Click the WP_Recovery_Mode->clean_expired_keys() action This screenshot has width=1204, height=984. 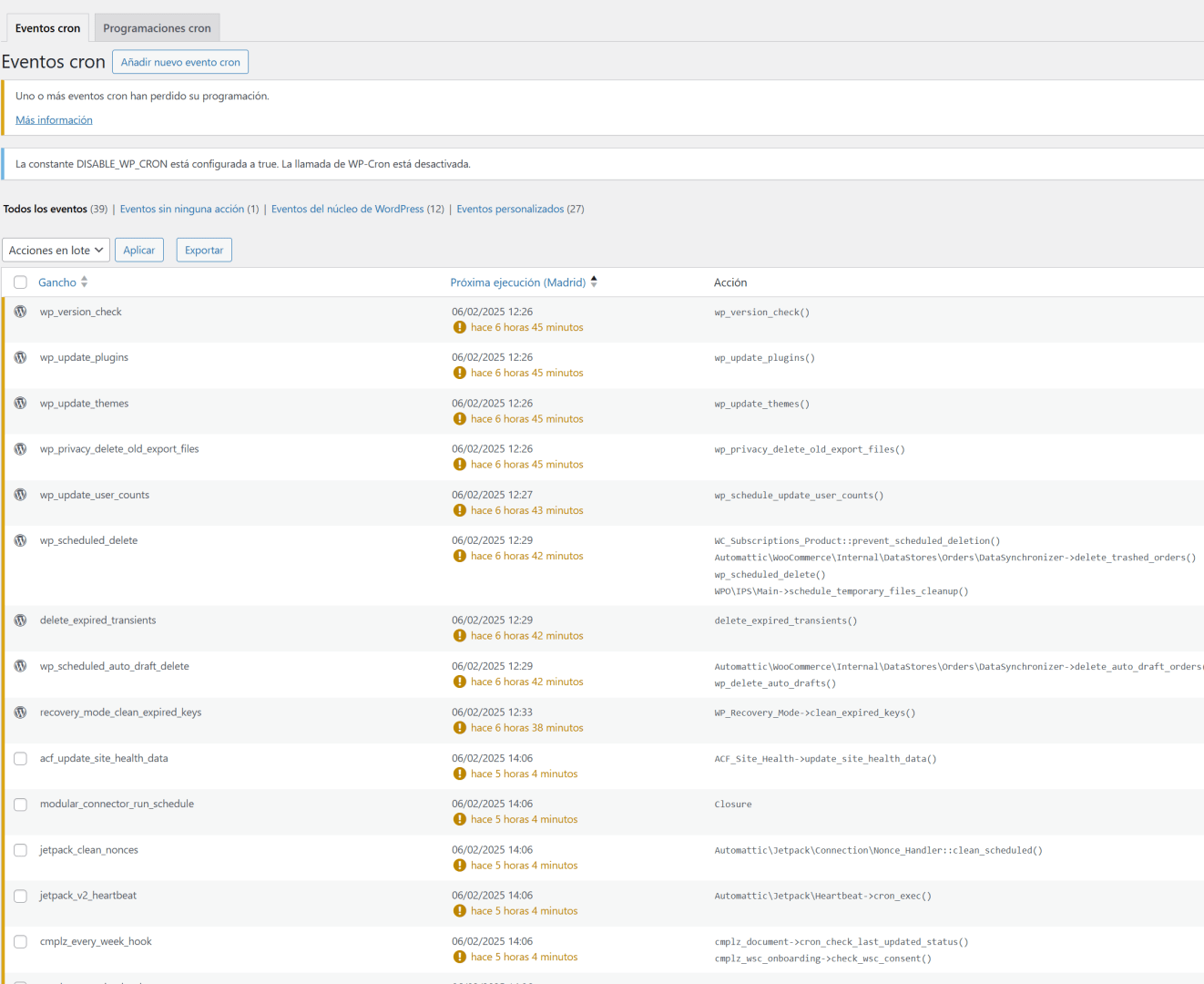pyautogui.click(x=815, y=713)
